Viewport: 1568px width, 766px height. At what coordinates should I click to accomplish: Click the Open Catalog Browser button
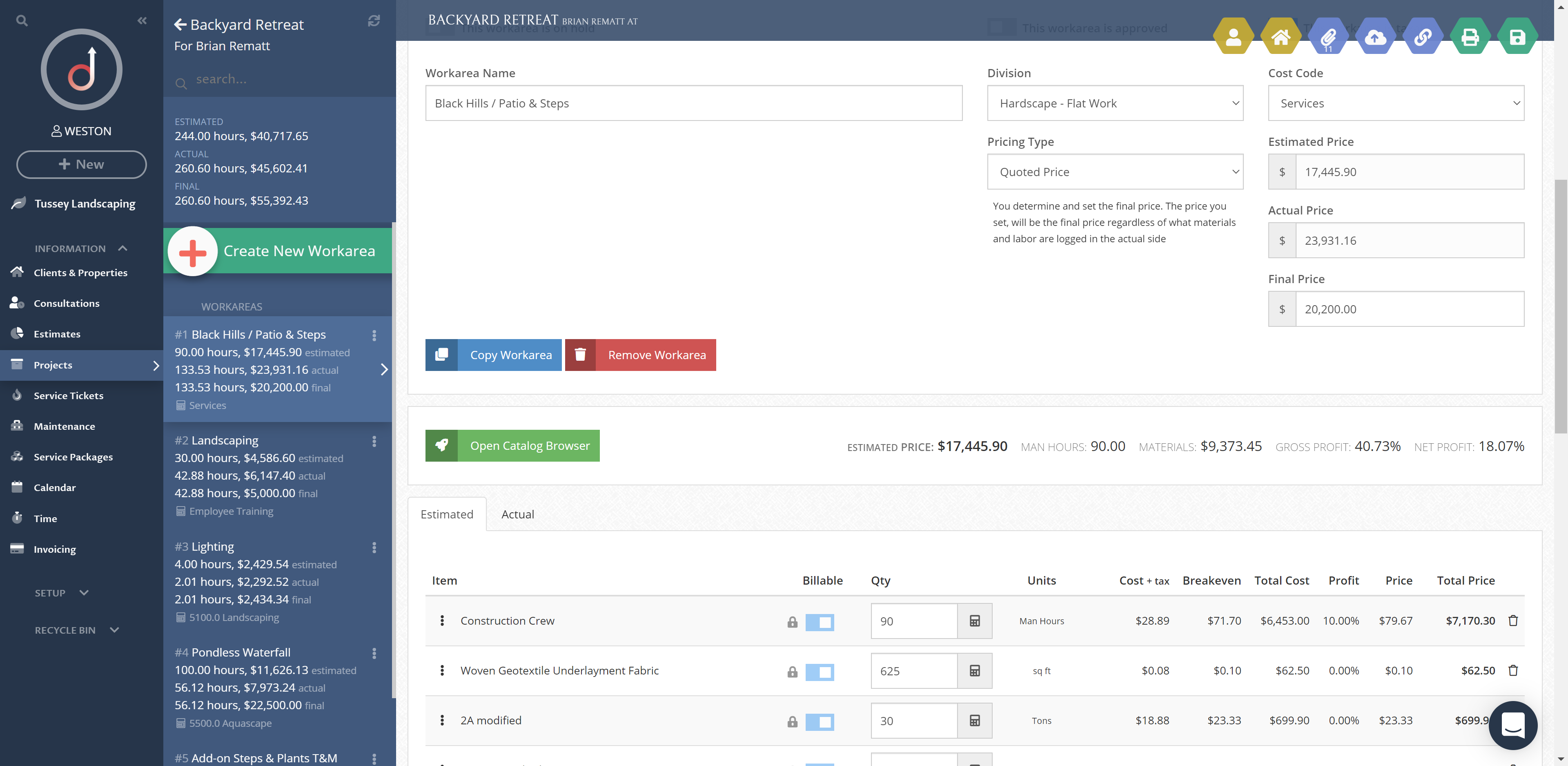[x=512, y=446]
